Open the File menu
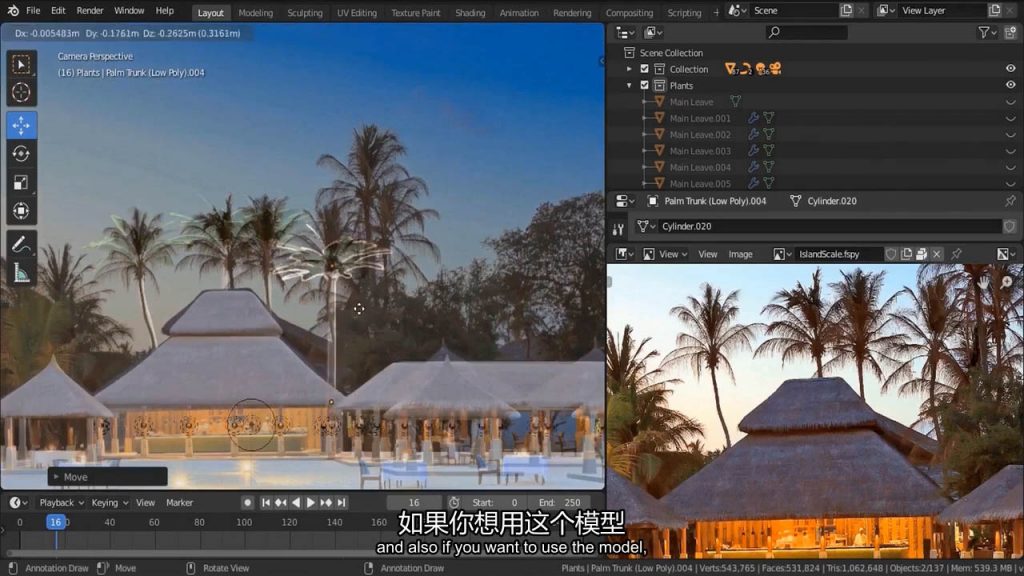The height and width of the screenshot is (576, 1024). click(x=33, y=10)
